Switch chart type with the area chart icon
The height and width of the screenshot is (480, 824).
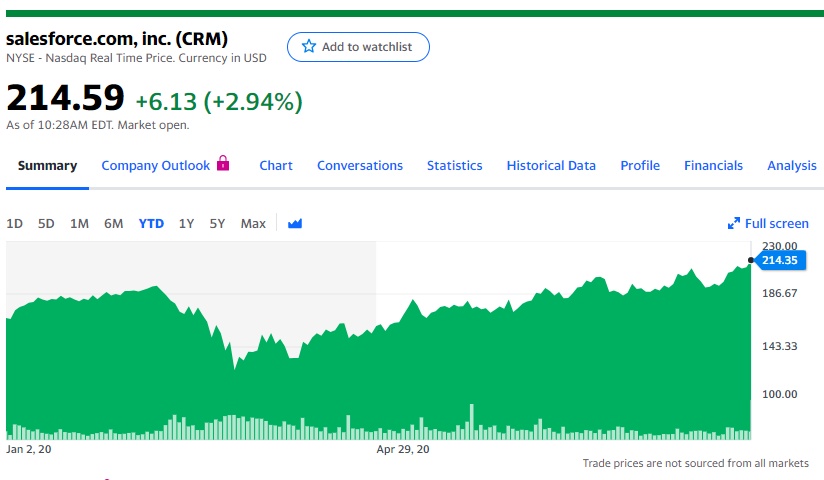point(295,223)
